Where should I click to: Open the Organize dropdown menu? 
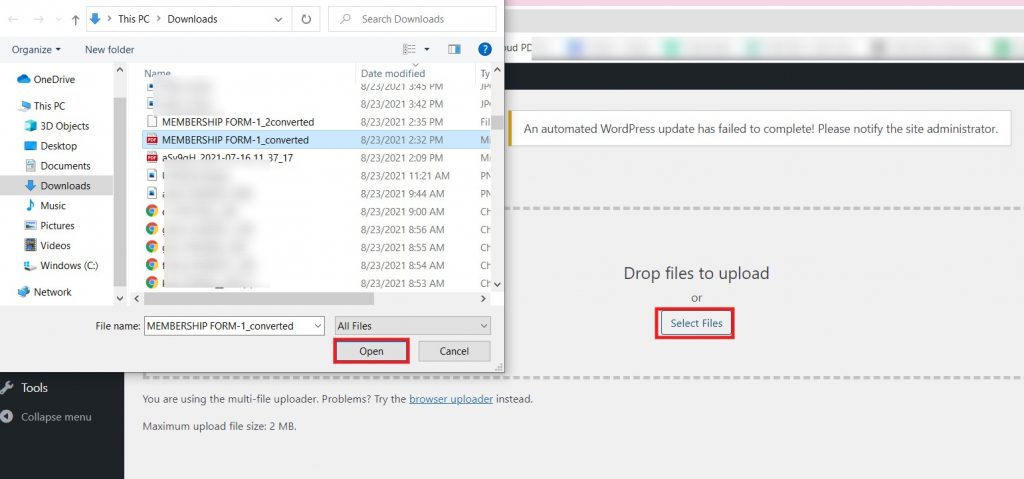point(36,50)
